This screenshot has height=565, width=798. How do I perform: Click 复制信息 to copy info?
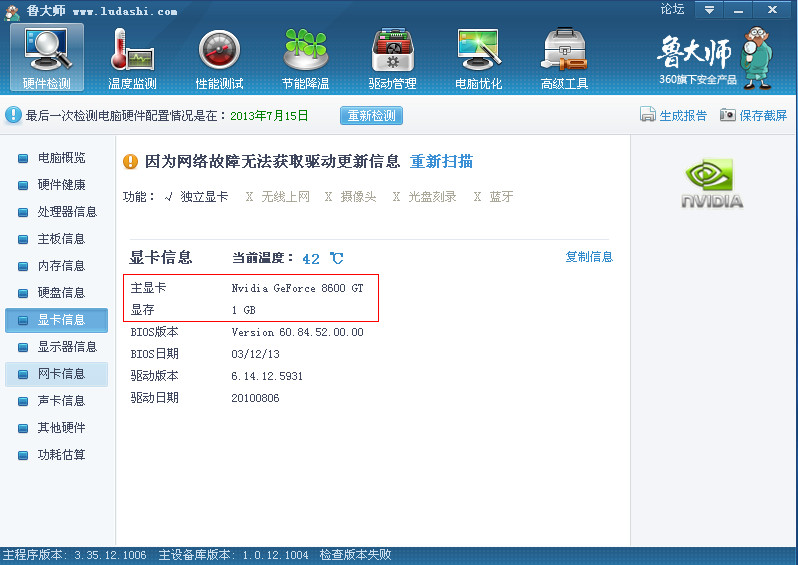[x=589, y=257]
